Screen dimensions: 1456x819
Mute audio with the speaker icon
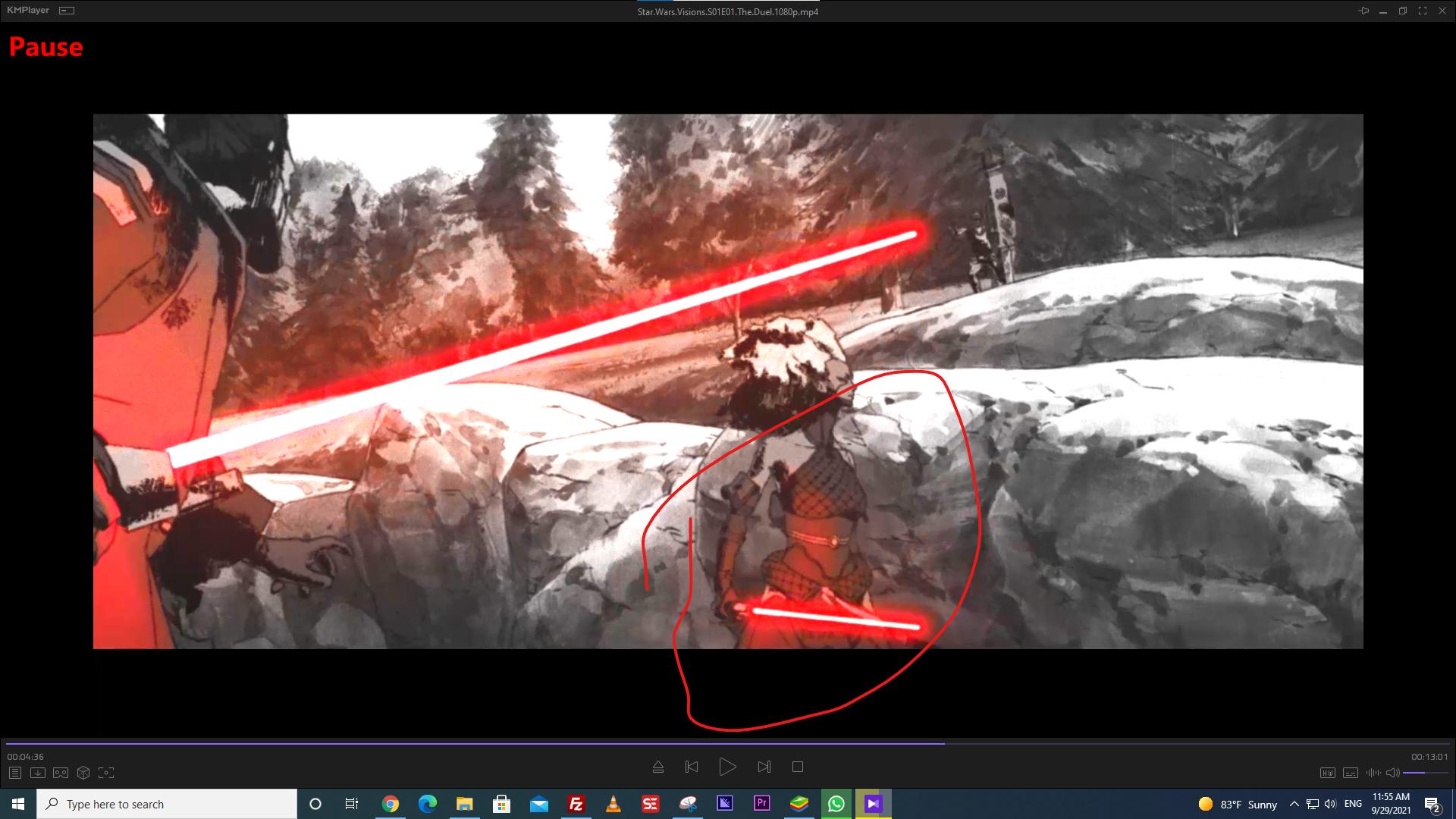(x=1392, y=773)
